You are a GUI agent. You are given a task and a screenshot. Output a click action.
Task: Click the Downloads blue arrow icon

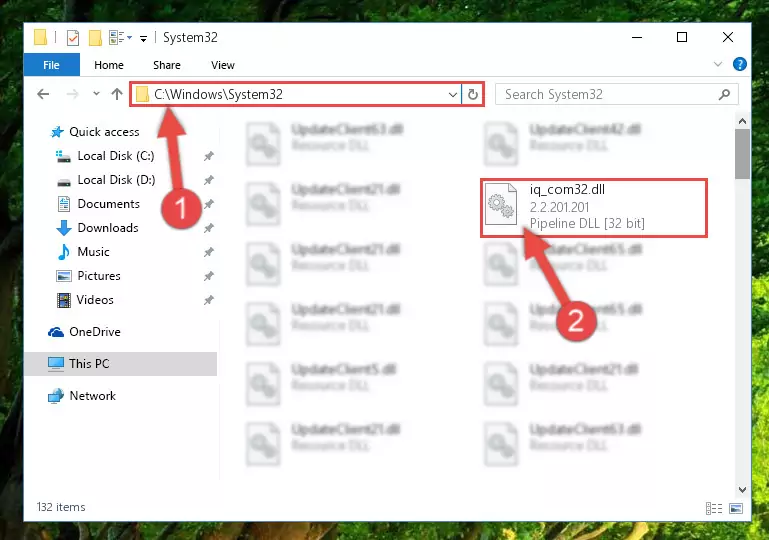click(64, 228)
